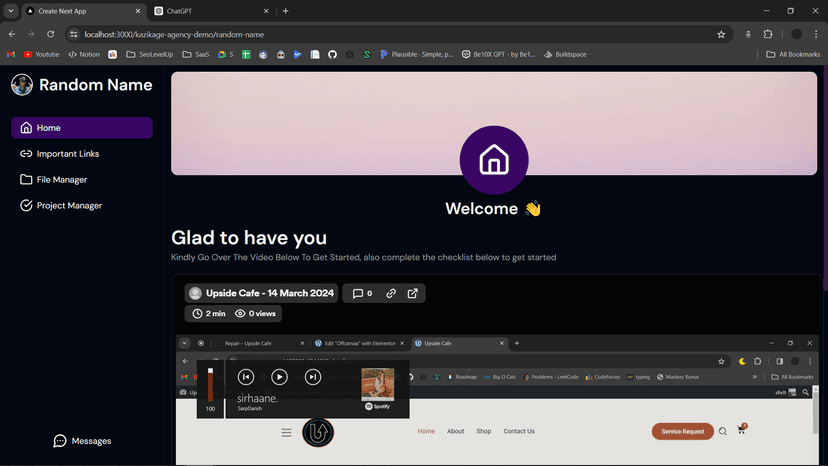
Task: Expand the All Bookmarks folder
Action: pyautogui.click(x=793, y=54)
